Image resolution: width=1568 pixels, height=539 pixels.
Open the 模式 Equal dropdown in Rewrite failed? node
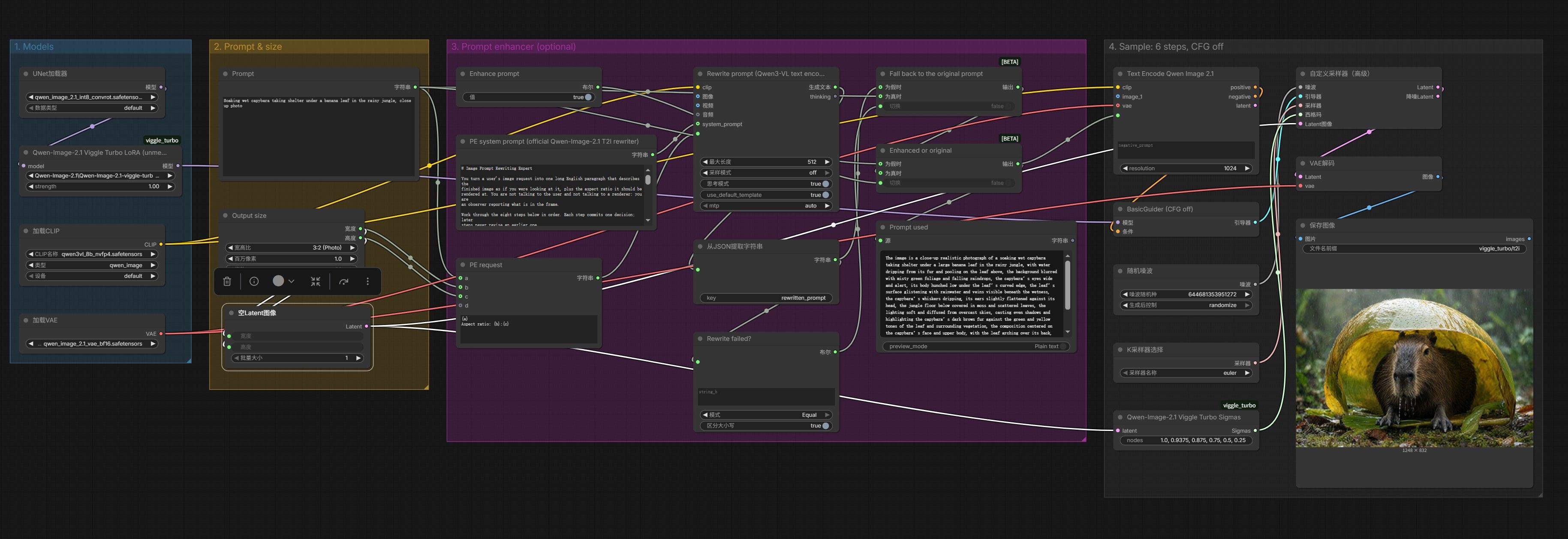pos(766,415)
